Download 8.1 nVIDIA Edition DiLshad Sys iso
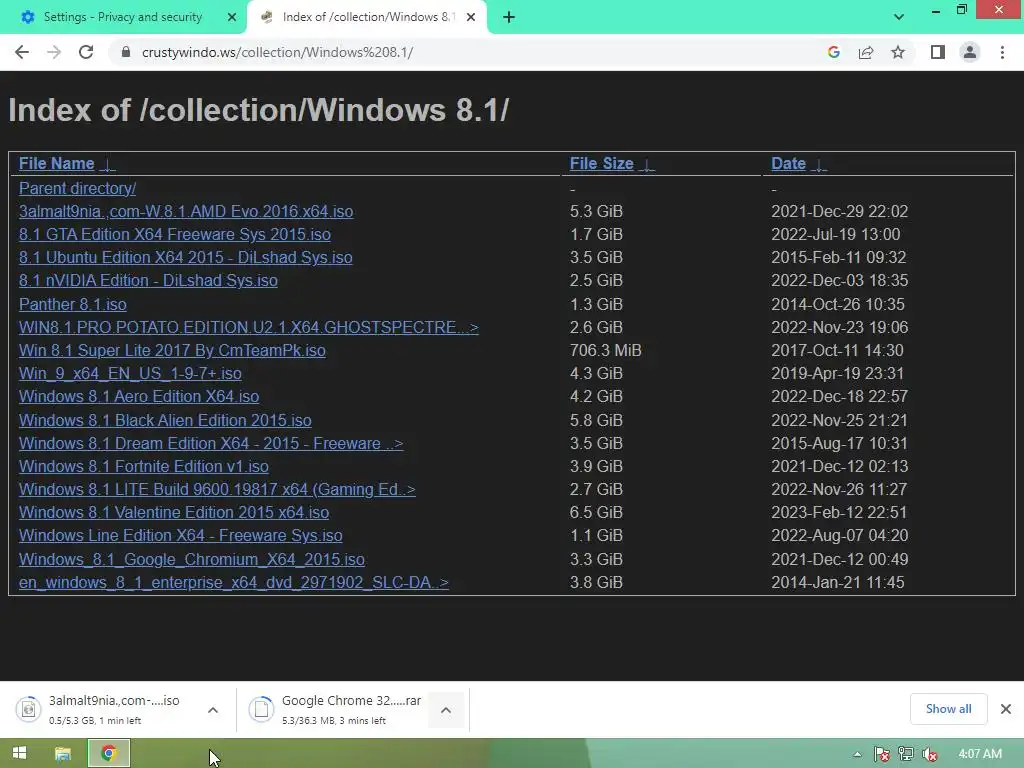 pos(148,280)
